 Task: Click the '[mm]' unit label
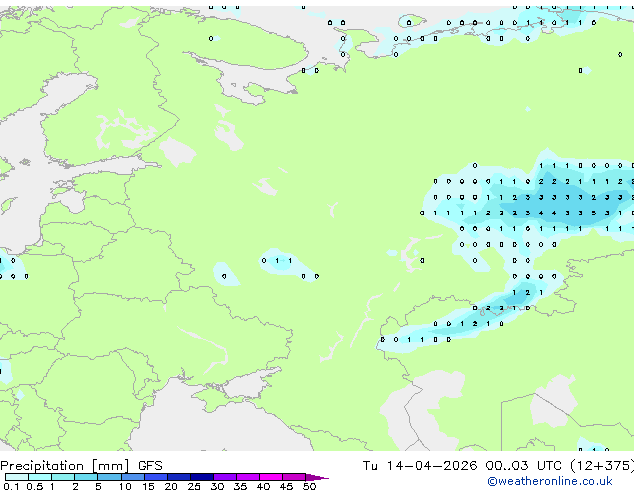point(111,466)
